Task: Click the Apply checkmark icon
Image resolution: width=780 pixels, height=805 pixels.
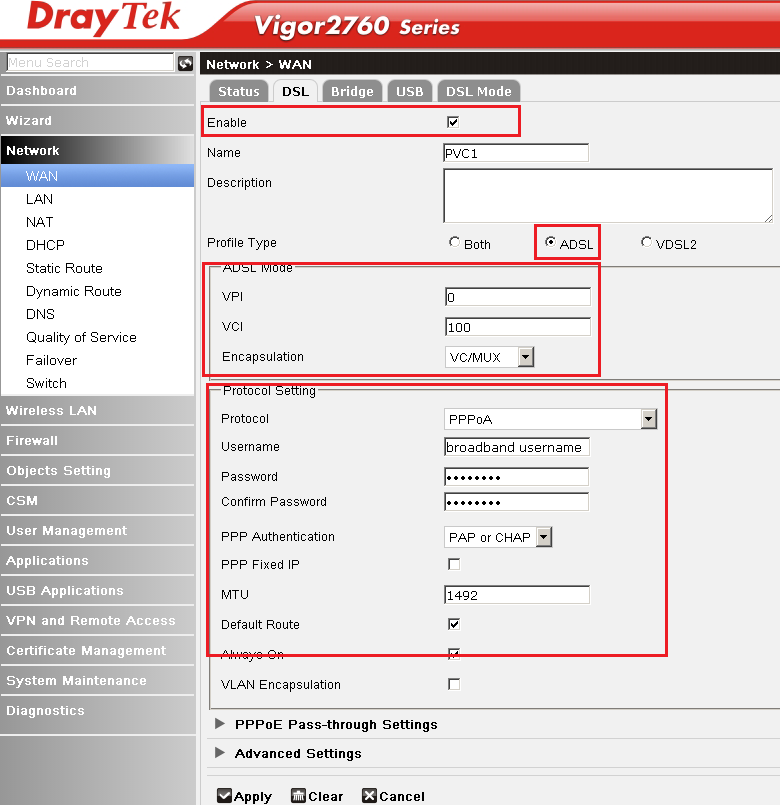Action: click(224, 796)
